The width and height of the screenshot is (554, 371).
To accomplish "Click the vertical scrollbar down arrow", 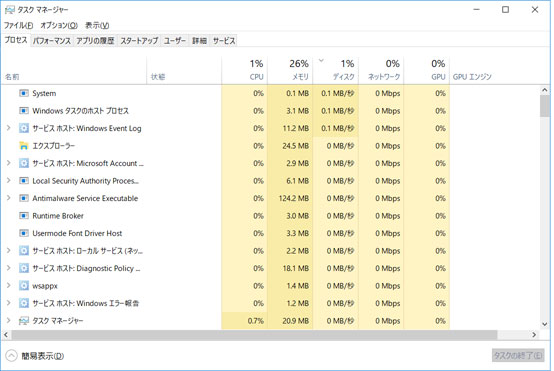I will click(544, 324).
